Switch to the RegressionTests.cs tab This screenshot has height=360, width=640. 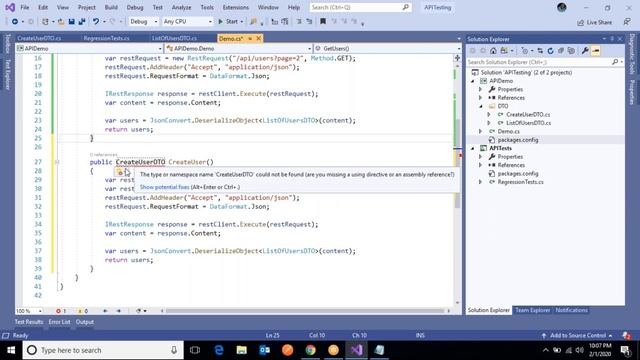click(107, 38)
